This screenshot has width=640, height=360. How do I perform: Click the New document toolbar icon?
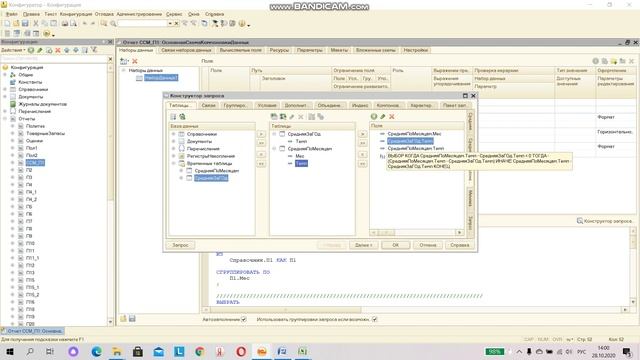[7, 24]
